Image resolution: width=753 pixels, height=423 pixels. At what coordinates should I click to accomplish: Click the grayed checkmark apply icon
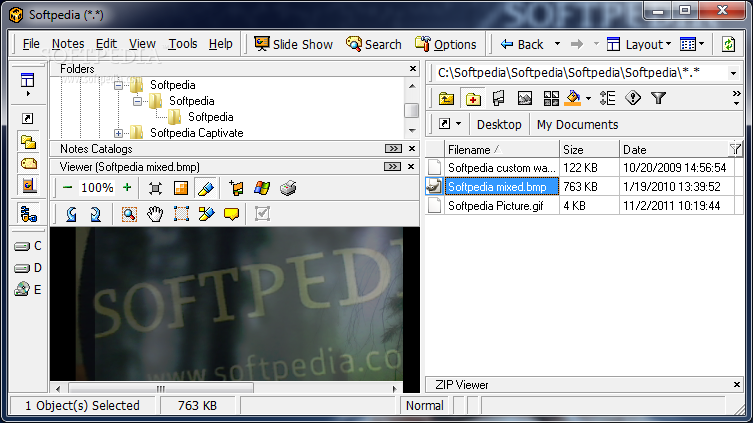click(262, 214)
